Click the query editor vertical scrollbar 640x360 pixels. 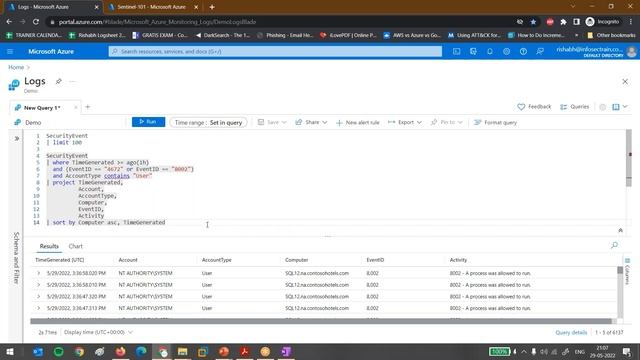pos(629,158)
